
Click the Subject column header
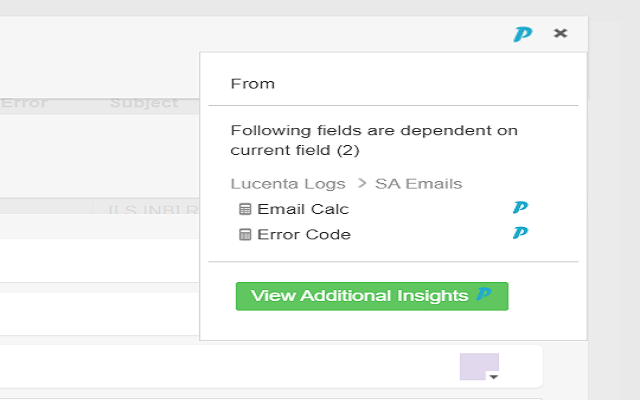point(144,102)
